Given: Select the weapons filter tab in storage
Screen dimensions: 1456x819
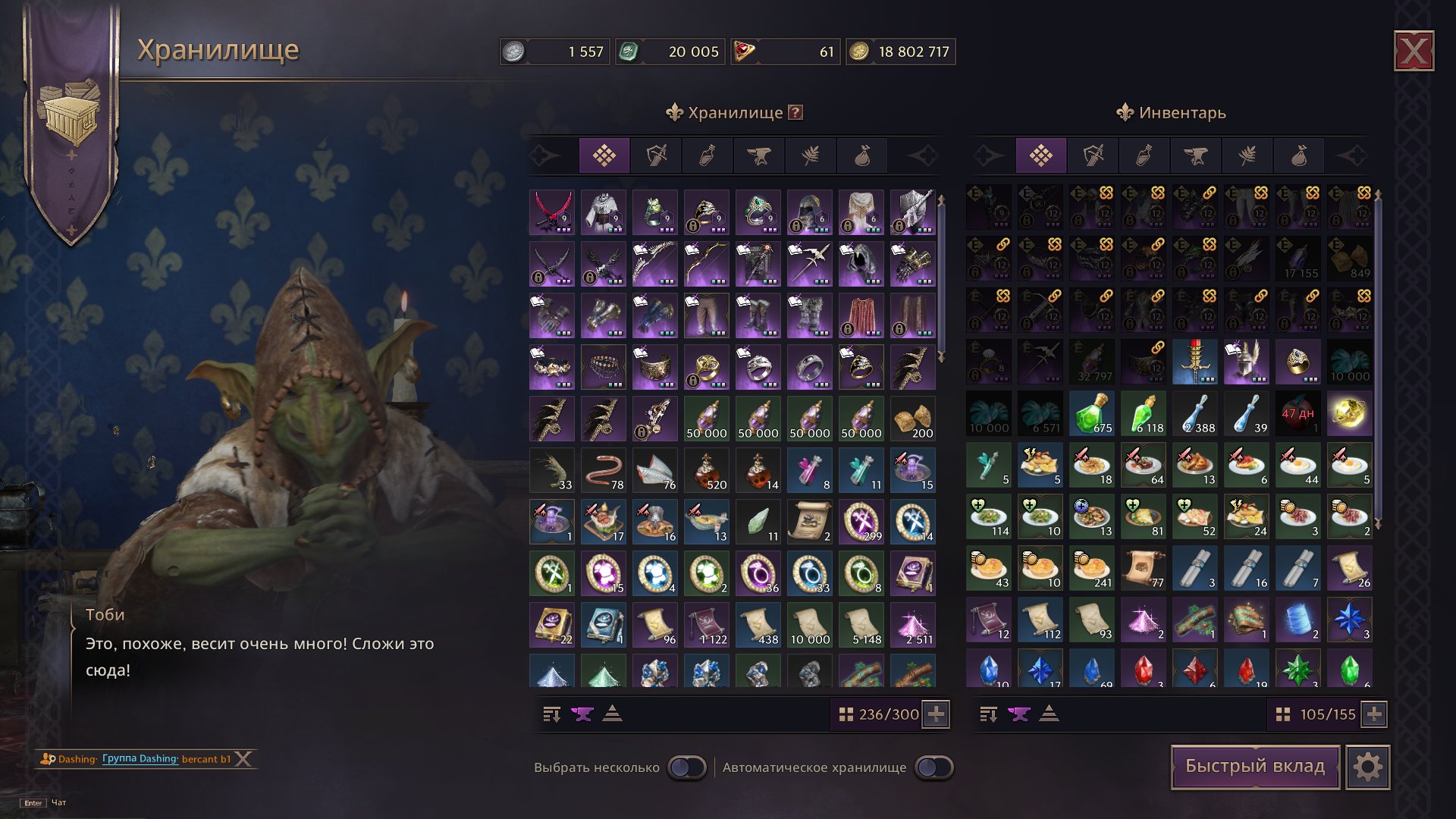Looking at the screenshot, I should tap(656, 156).
